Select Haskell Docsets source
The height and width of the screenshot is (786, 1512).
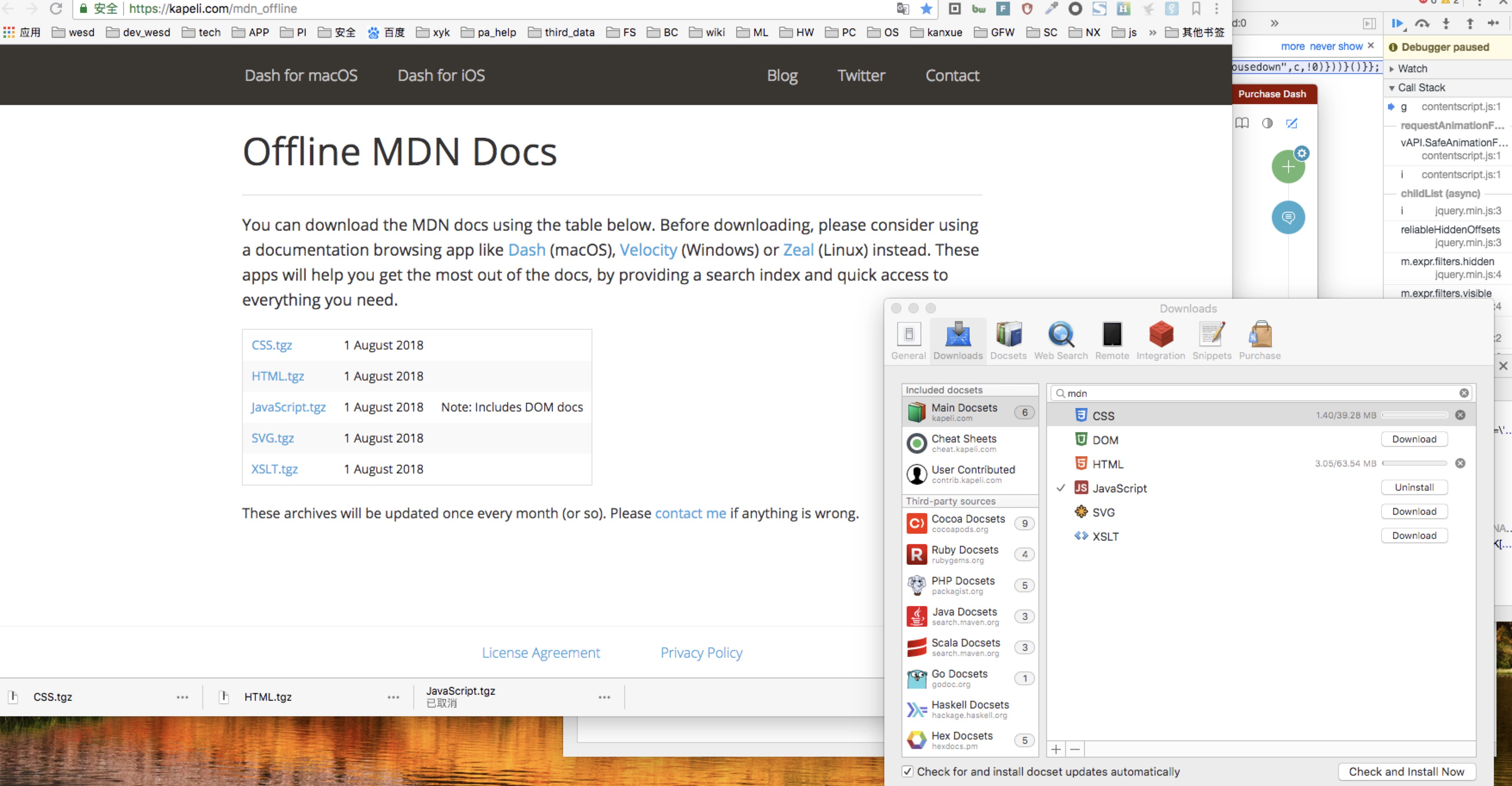(x=970, y=709)
